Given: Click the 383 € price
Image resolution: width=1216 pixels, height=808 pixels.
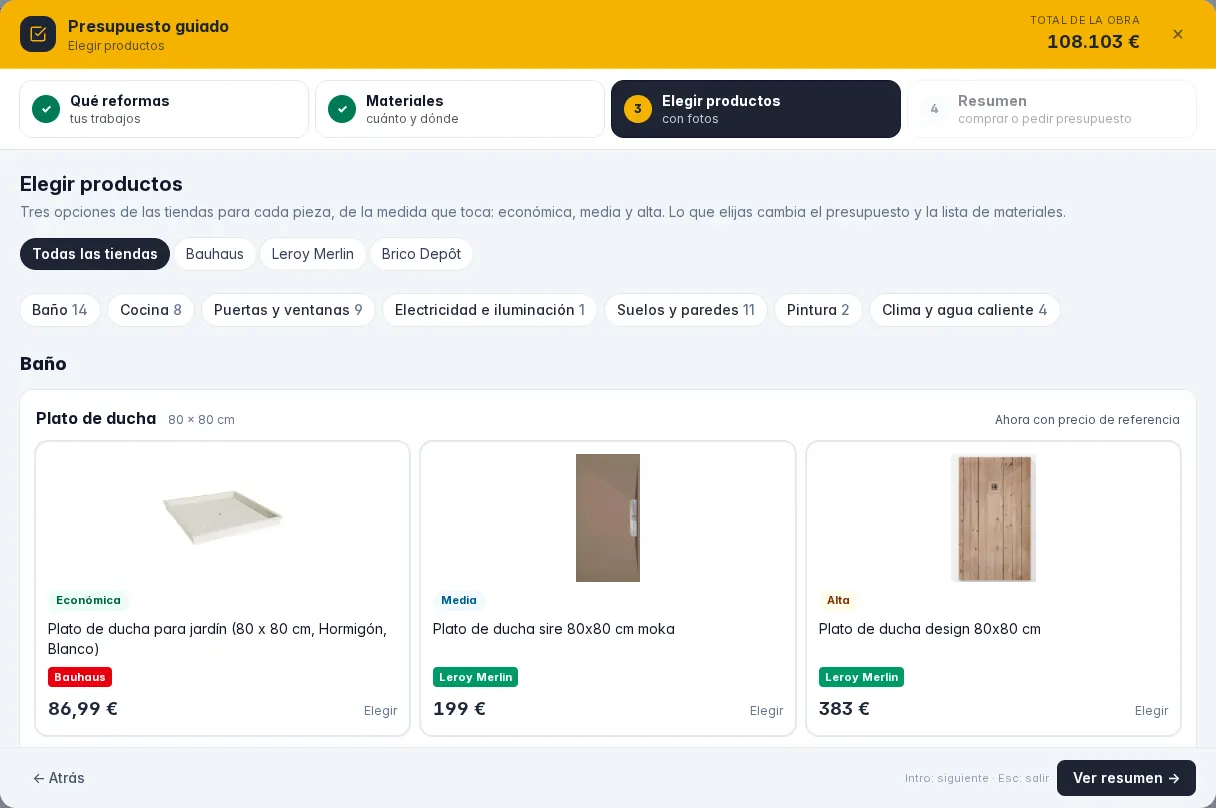Looking at the screenshot, I should 844,709.
